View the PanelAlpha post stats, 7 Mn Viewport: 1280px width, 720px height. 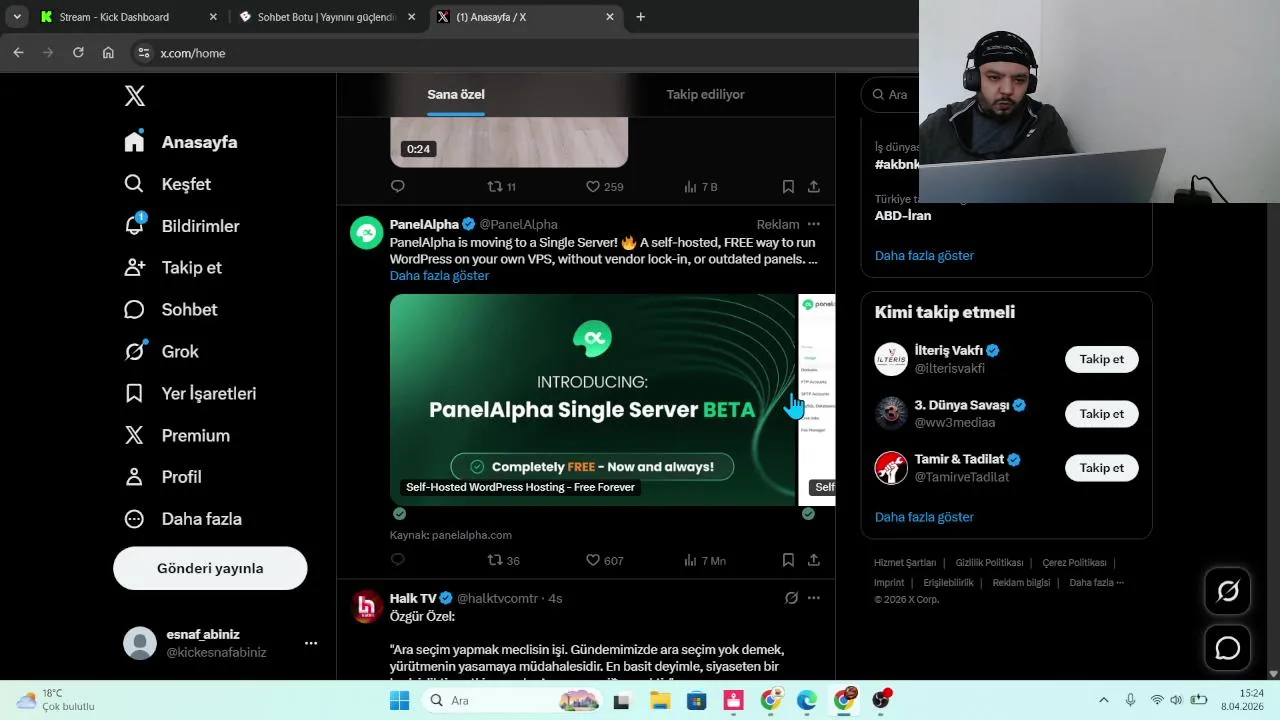704,560
